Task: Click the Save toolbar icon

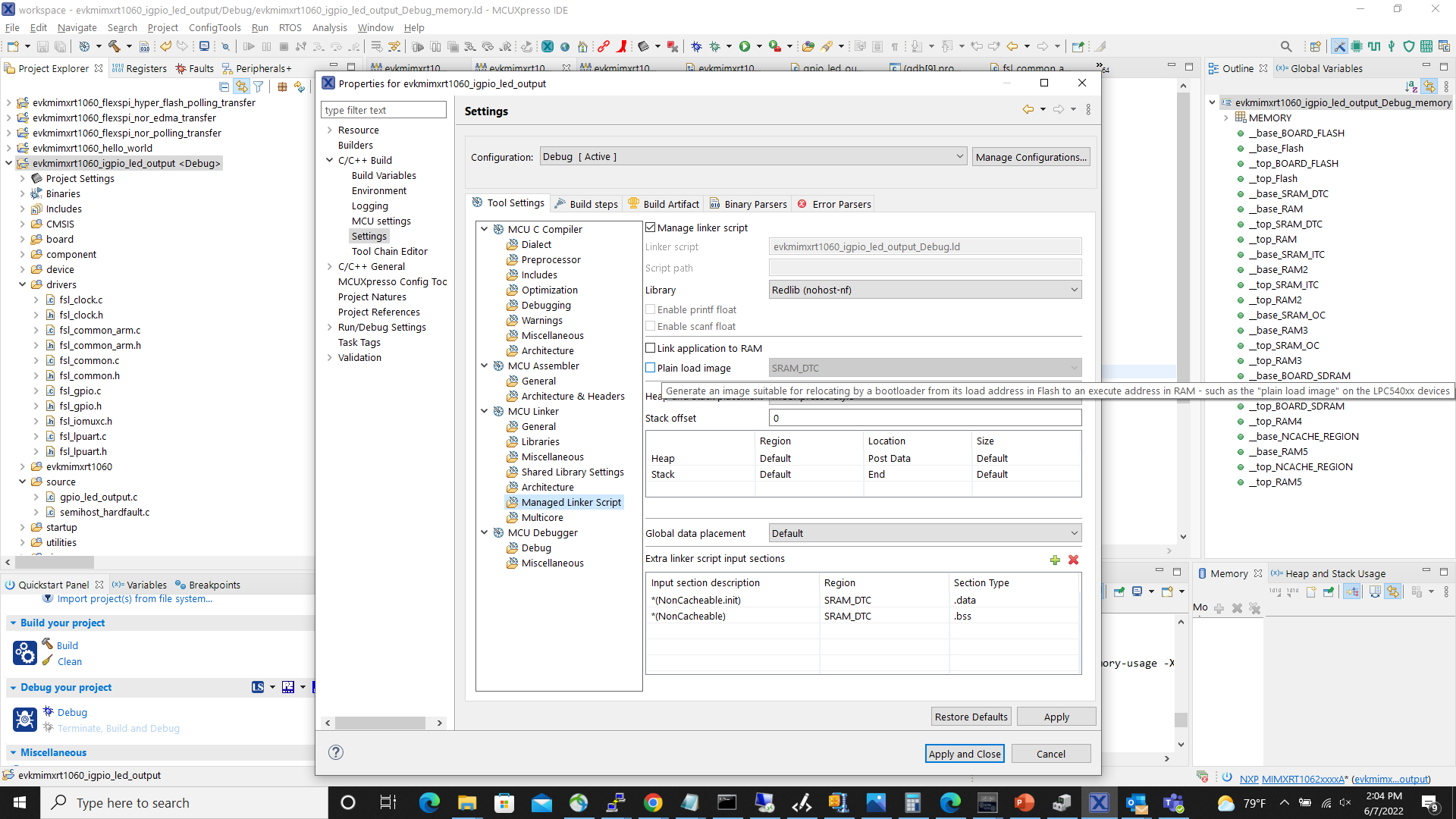Action: click(42, 46)
